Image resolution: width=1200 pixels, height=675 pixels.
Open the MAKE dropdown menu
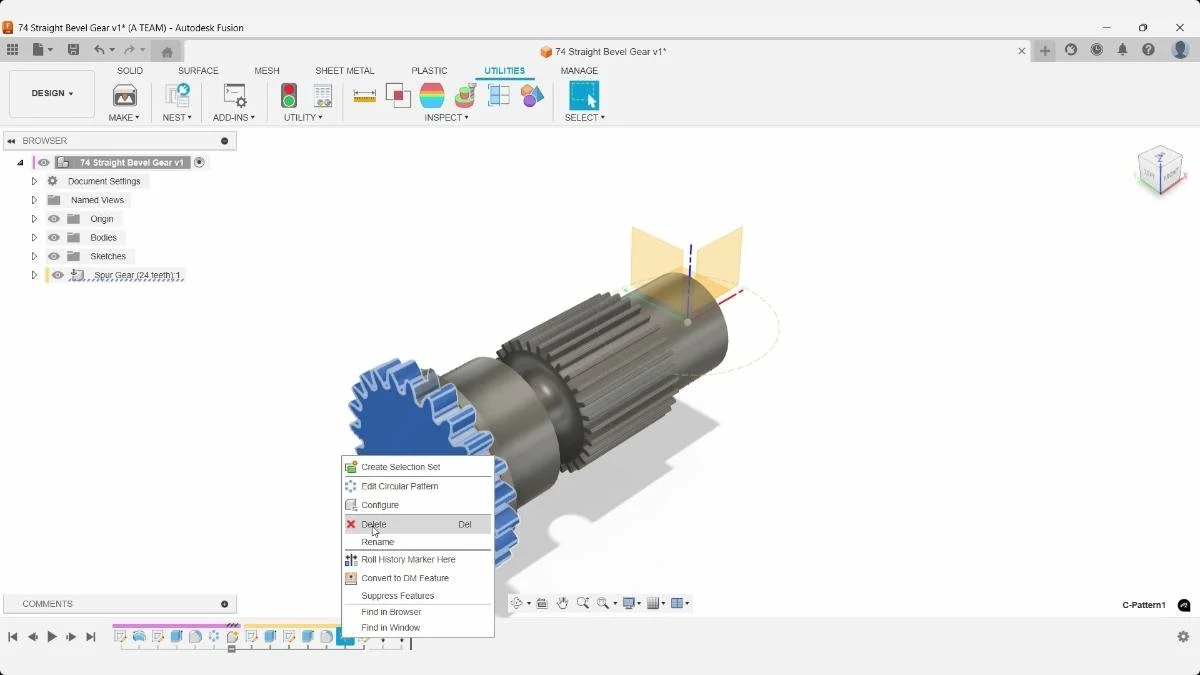coord(125,117)
